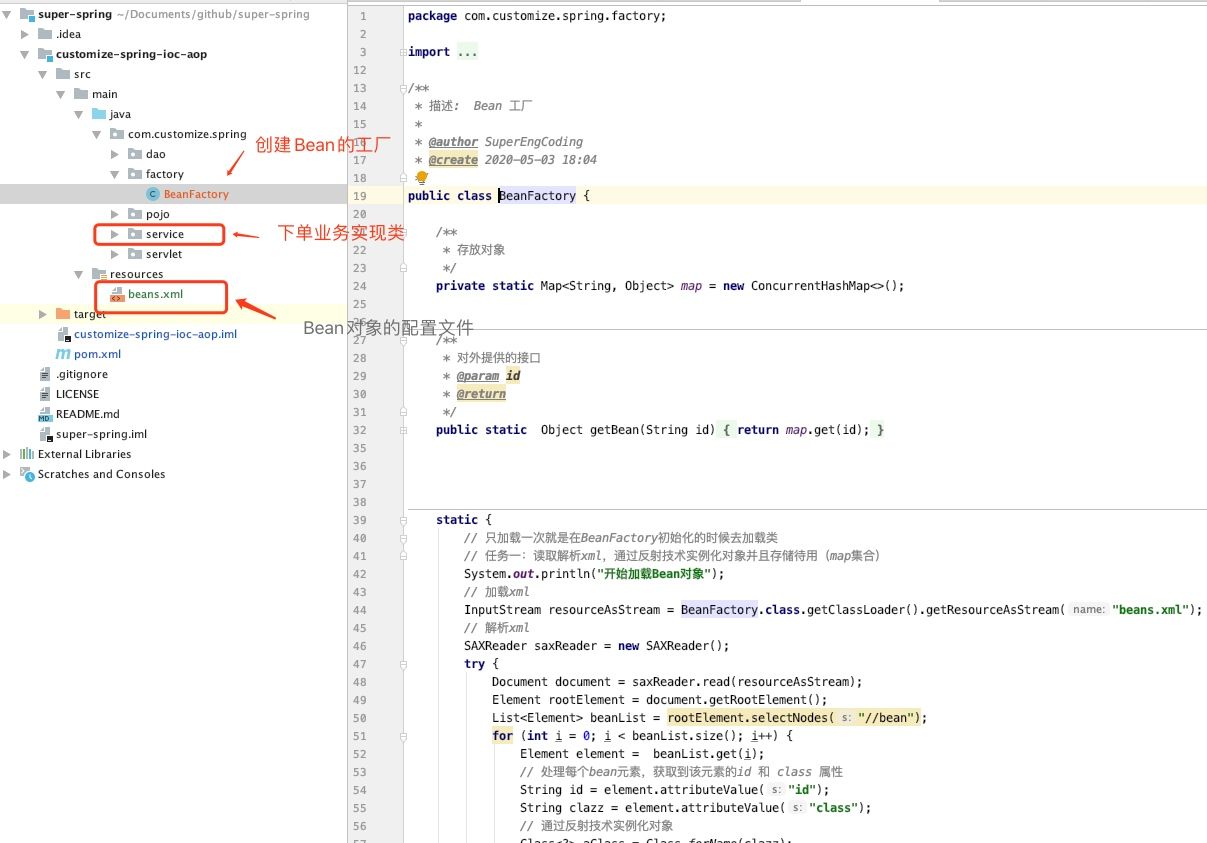Select pom.xml in the project tree
1207x843 pixels.
tap(97, 354)
